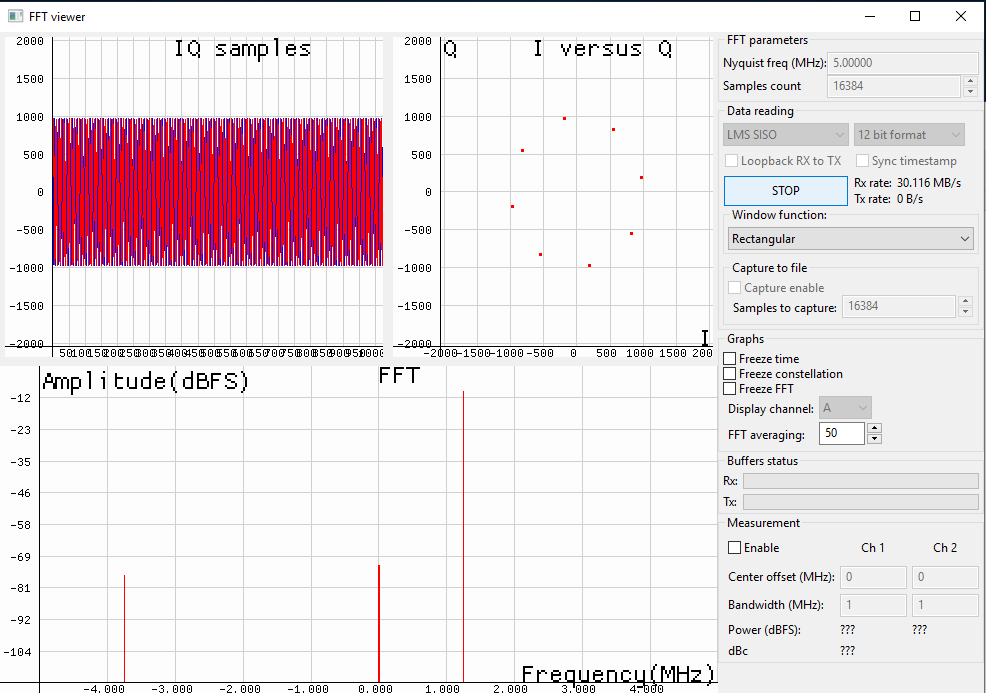Click the FFT averaging value field

[x=842, y=433]
